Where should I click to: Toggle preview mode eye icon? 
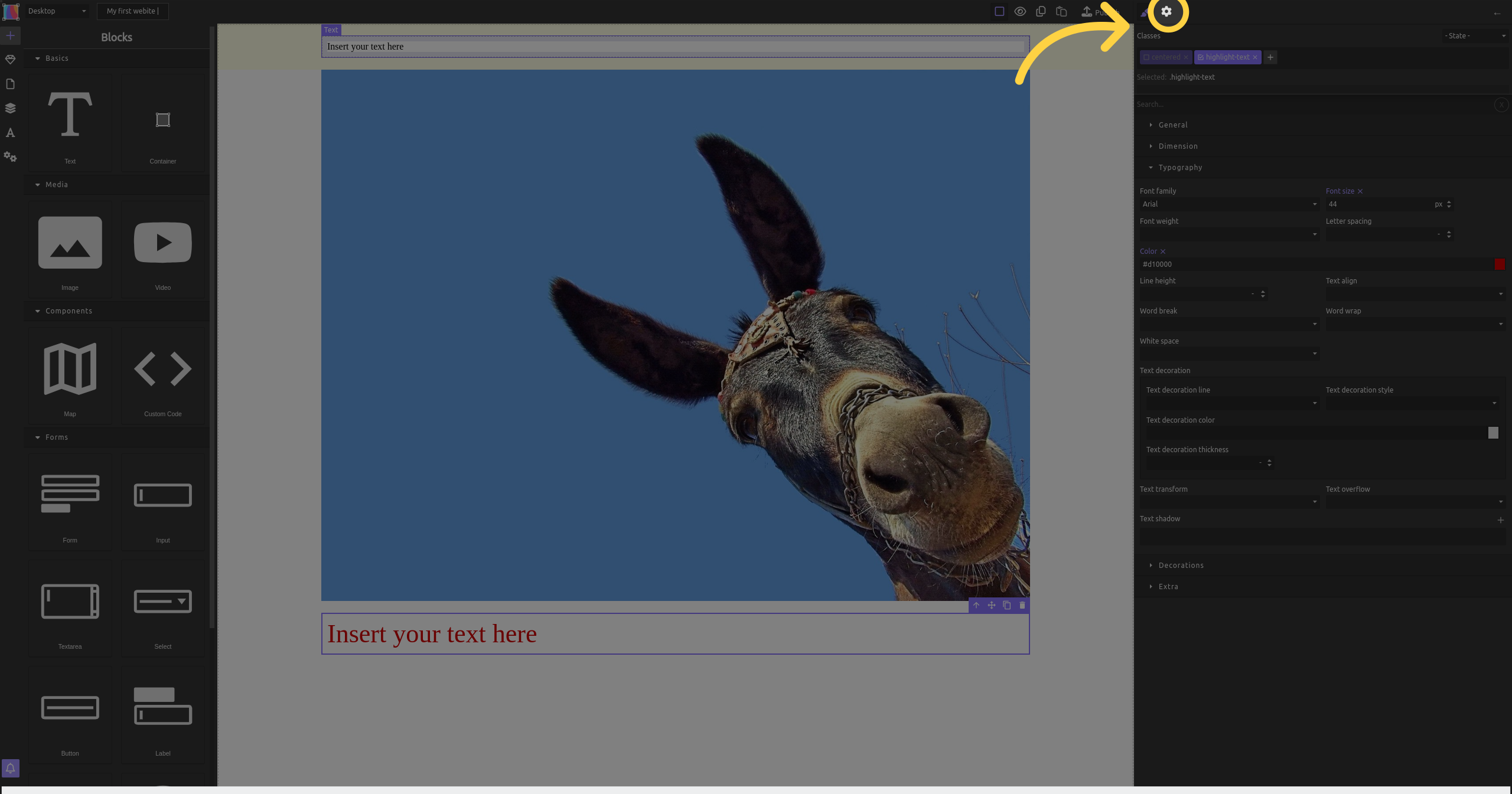point(1020,11)
